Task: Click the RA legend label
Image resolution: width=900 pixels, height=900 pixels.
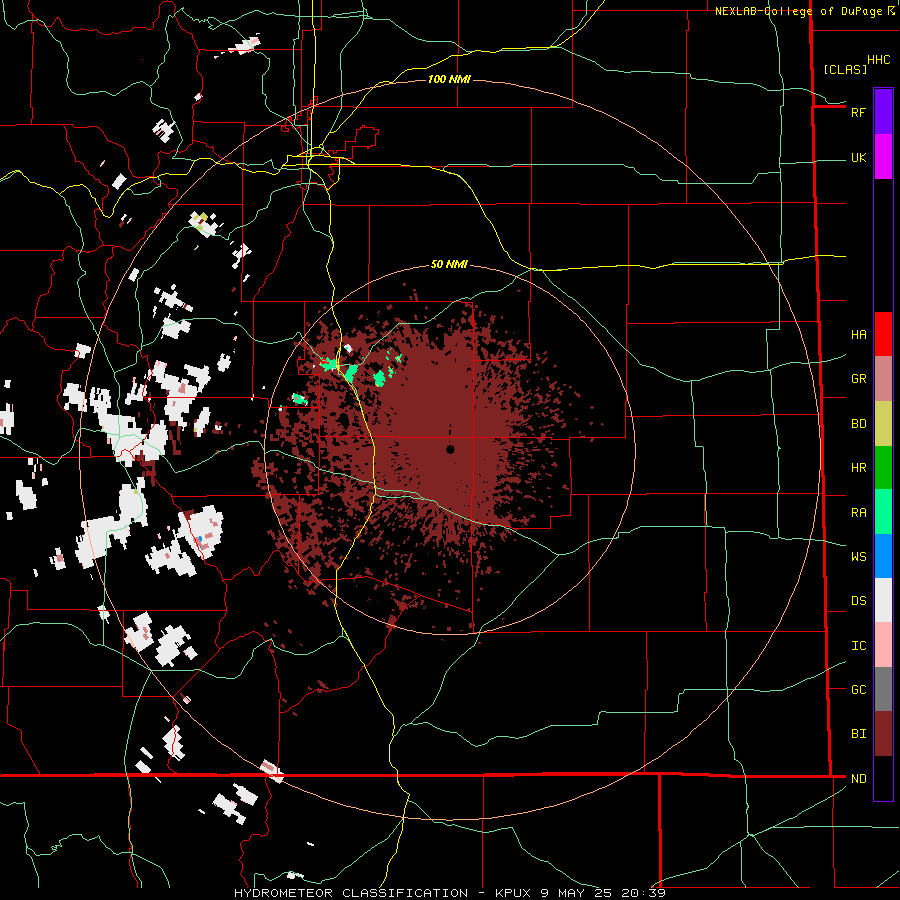Action: 858,513
